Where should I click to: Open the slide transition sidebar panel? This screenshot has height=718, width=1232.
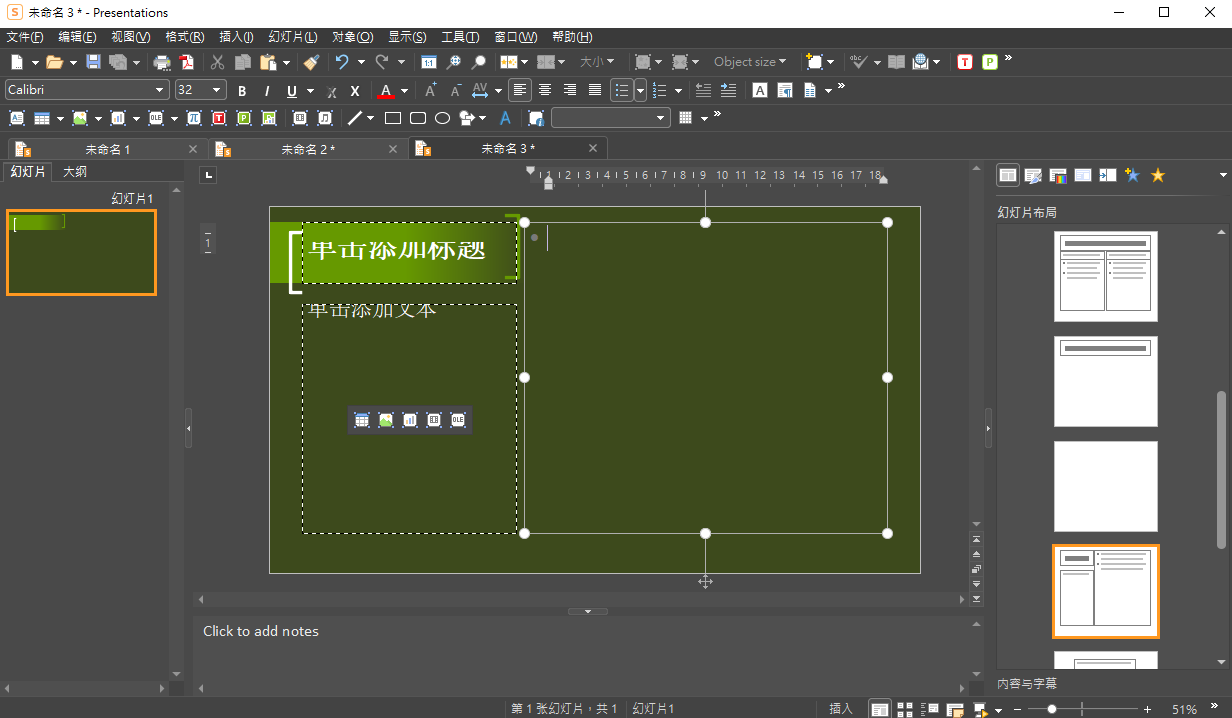point(1107,176)
